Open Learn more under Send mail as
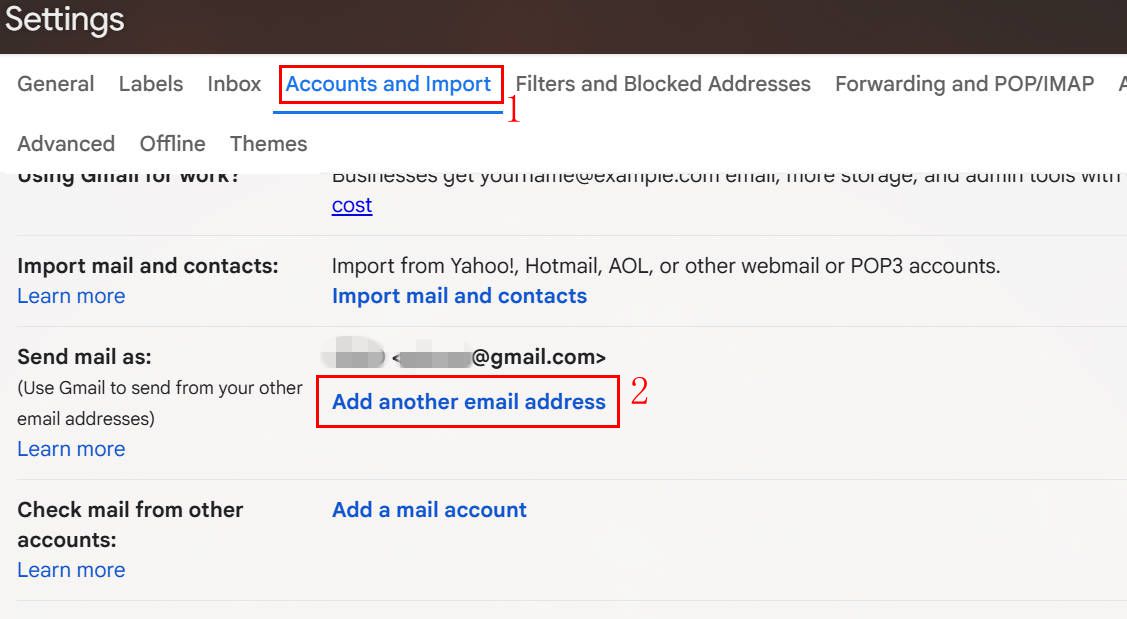The width and height of the screenshot is (1127, 619). (71, 449)
